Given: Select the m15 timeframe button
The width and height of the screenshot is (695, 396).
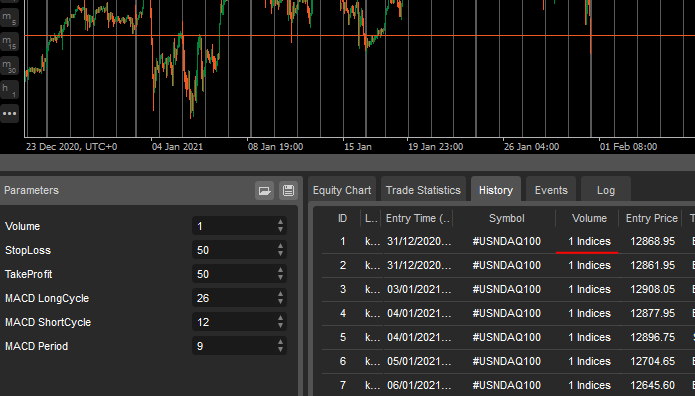Looking at the screenshot, I should click(x=9, y=42).
